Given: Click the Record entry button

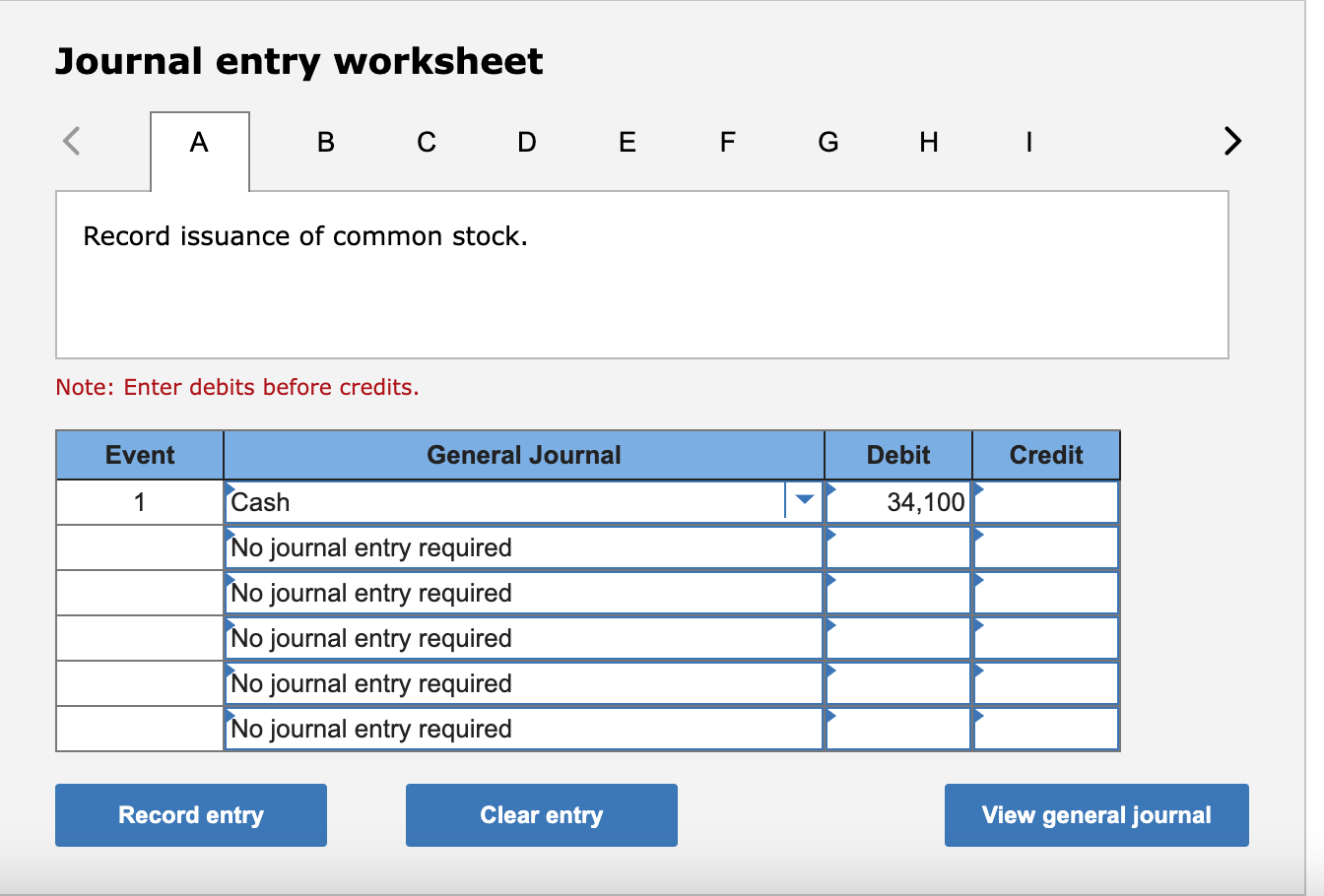Looking at the screenshot, I should tap(191, 815).
